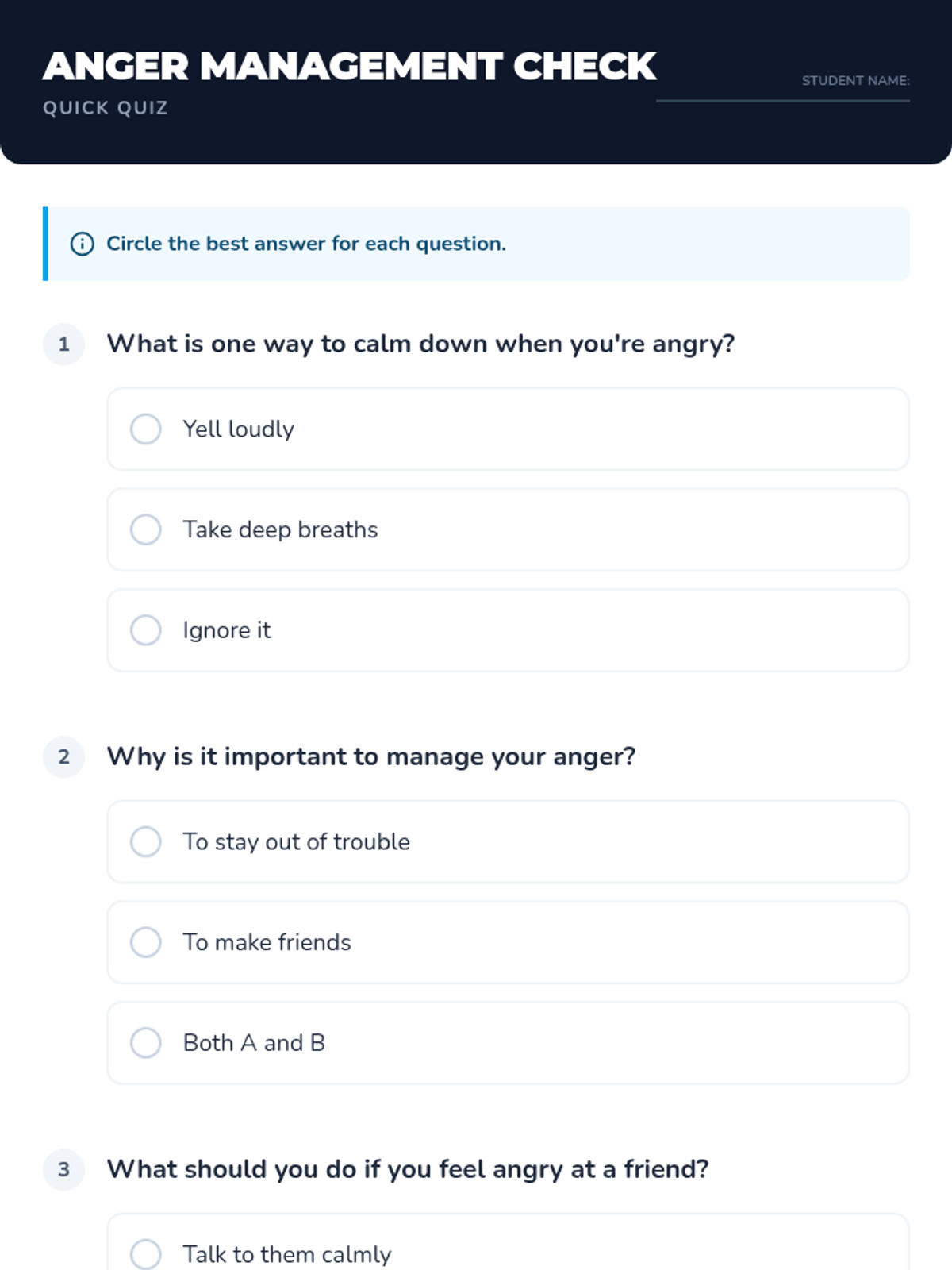Click the "Circle the best answer" instruction text
Image resolution: width=952 pixels, height=1270 pixels.
[306, 244]
